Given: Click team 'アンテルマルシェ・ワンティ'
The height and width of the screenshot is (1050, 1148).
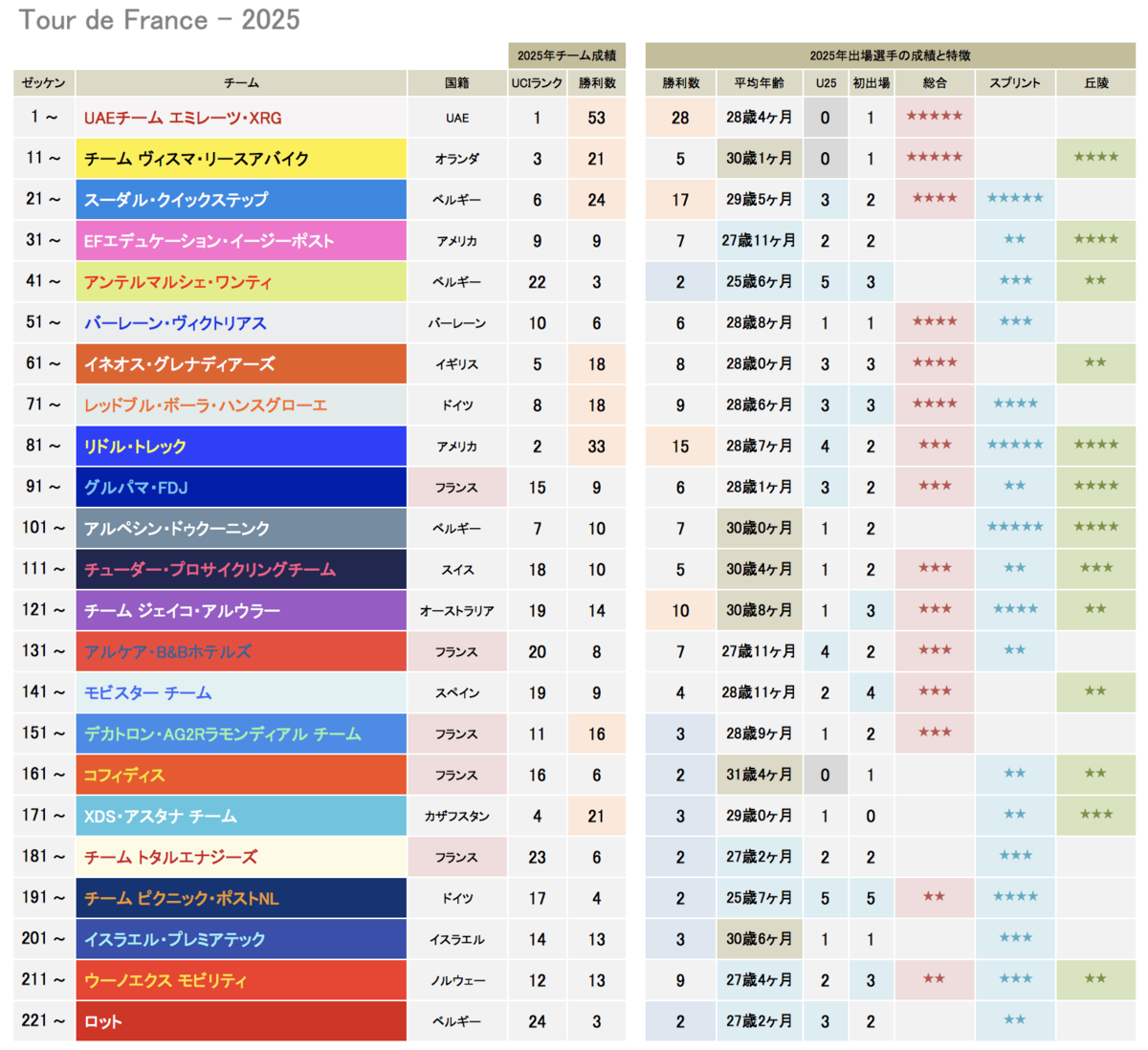Looking at the screenshot, I should point(241,282).
